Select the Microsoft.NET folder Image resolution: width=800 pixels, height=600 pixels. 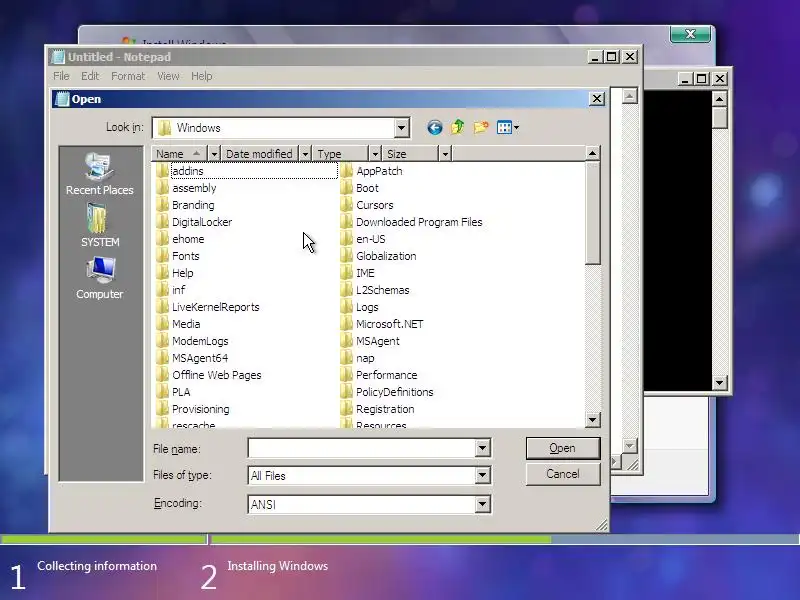[x=382, y=324]
